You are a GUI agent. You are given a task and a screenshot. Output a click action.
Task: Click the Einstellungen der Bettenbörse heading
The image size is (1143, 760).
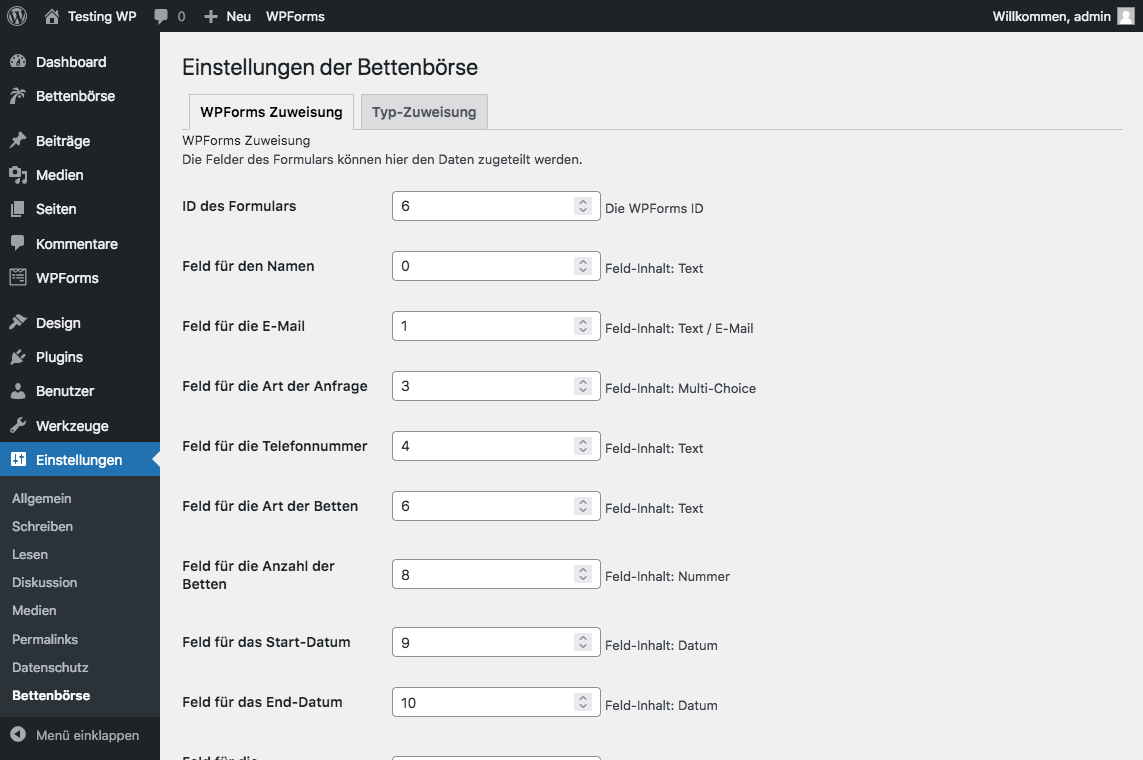[329, 67]
